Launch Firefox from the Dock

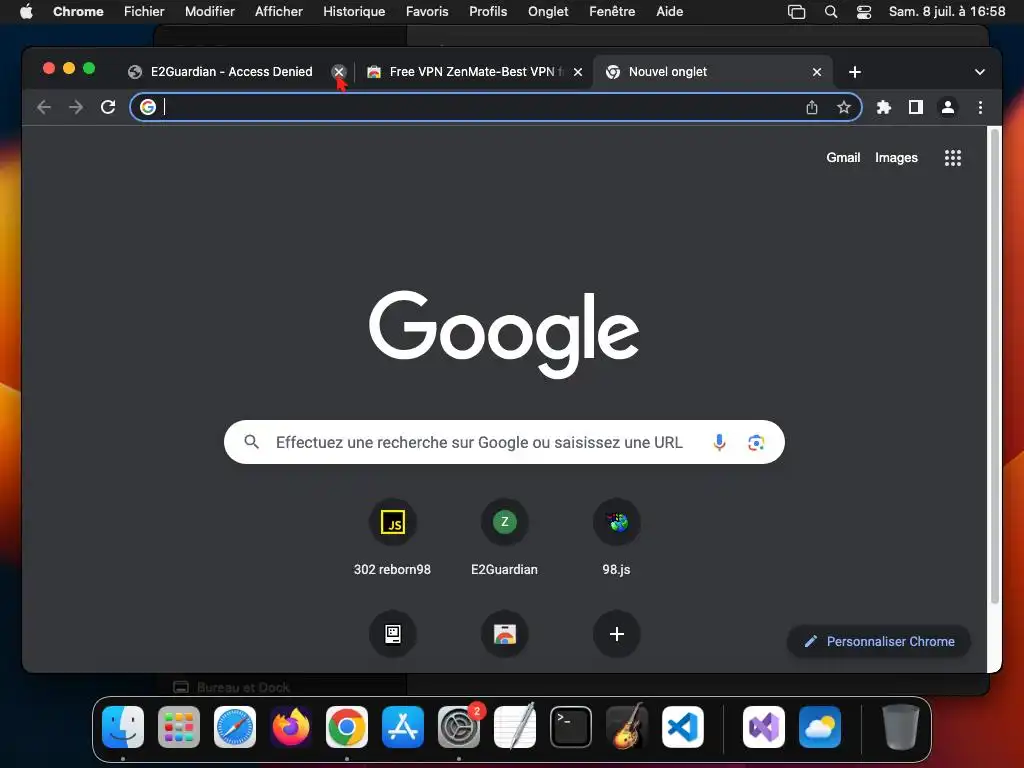point(291,727)
